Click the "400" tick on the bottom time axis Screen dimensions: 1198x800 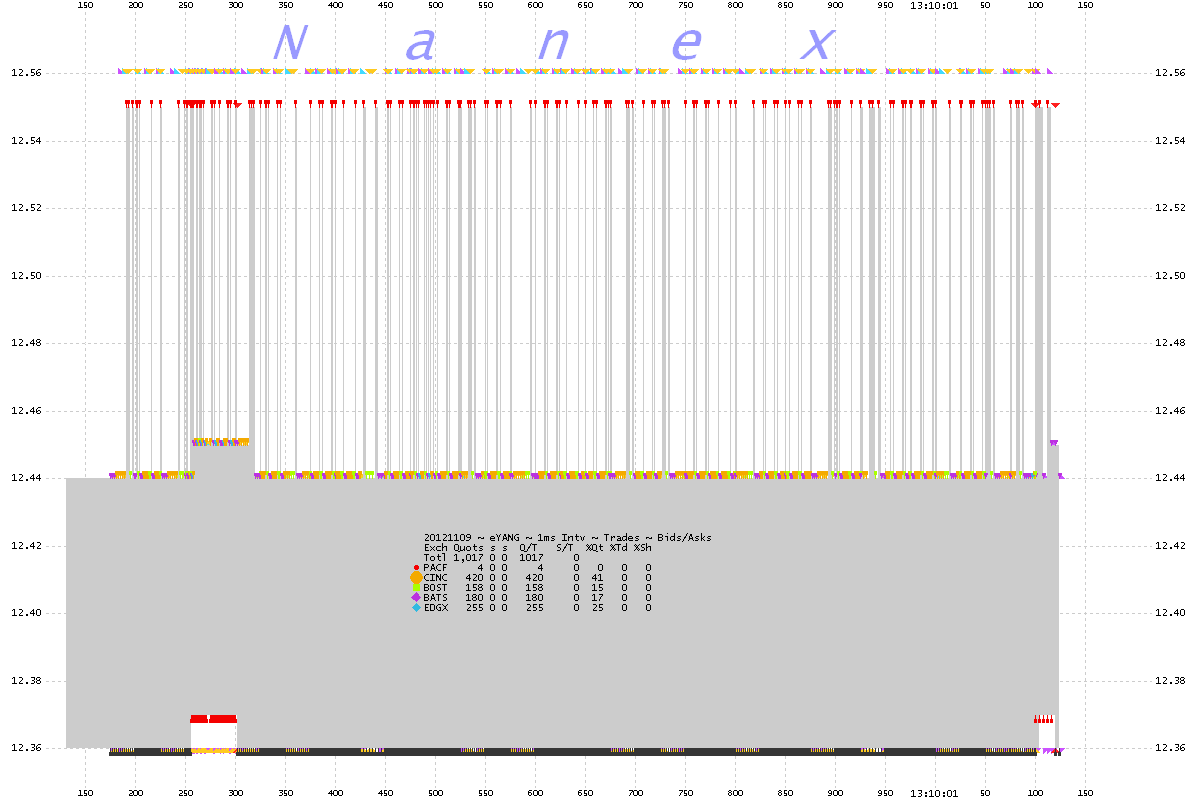tap(335, 793)
